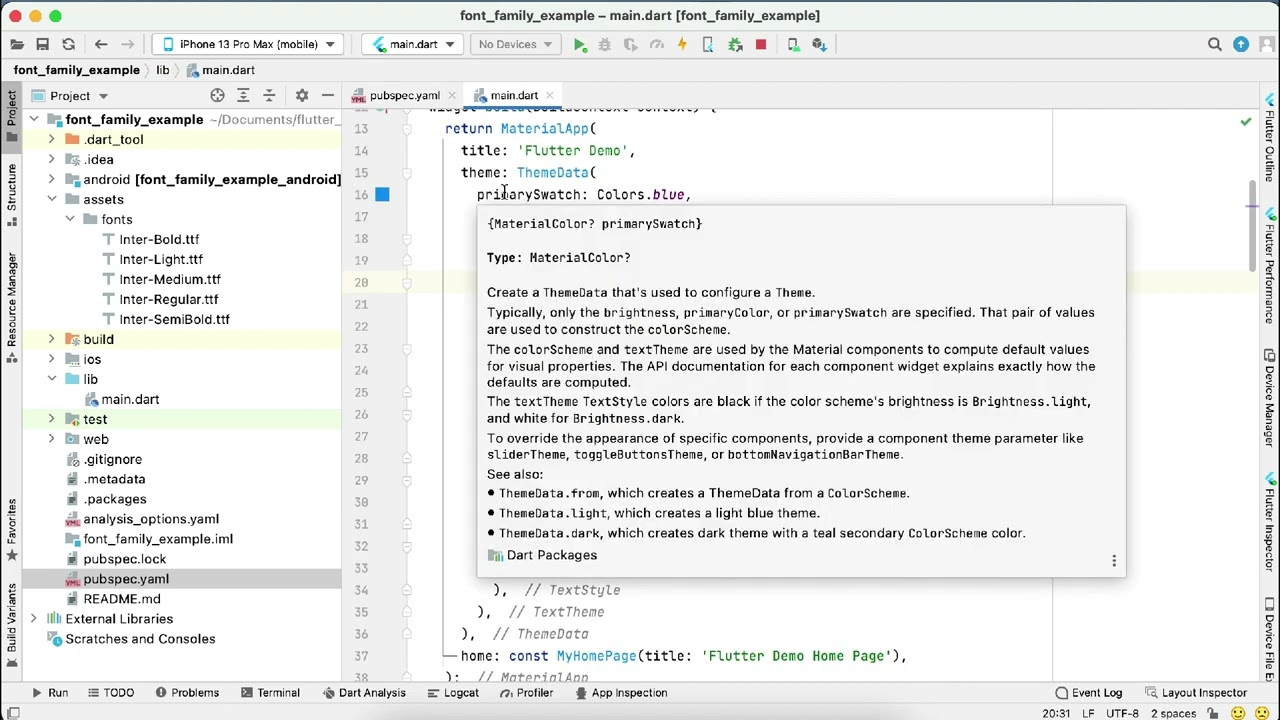Select opened file target icon in Project panel
Screen dimensions: 1280x720
217,95
